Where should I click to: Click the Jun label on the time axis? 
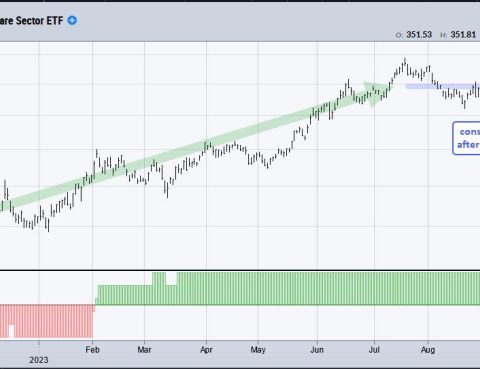pos(317,350)
